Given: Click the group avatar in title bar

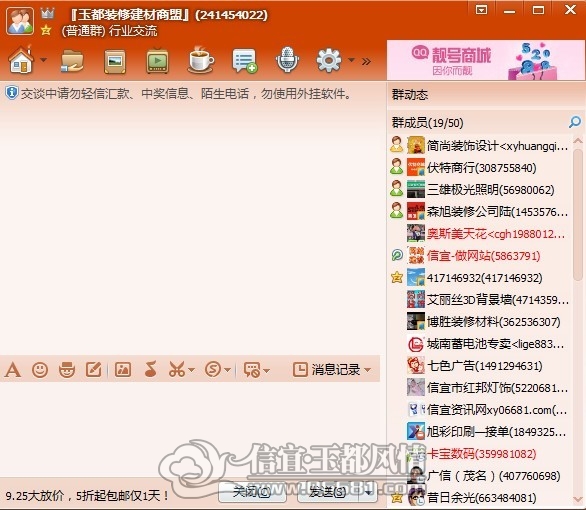Looking at the screenshot, I should (x=20, y=21).
